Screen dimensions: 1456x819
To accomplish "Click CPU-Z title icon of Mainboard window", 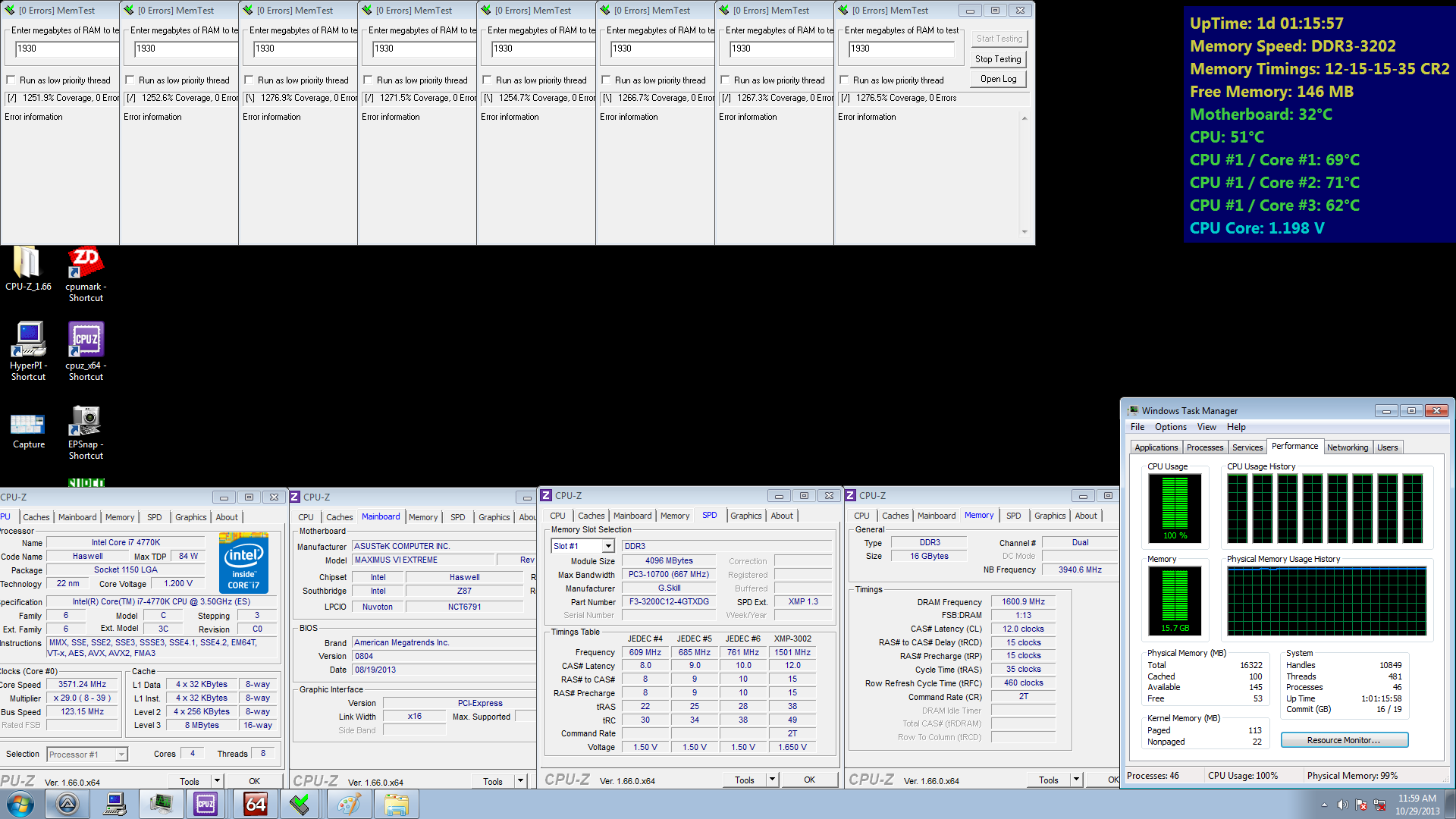I will click(295, 497).
